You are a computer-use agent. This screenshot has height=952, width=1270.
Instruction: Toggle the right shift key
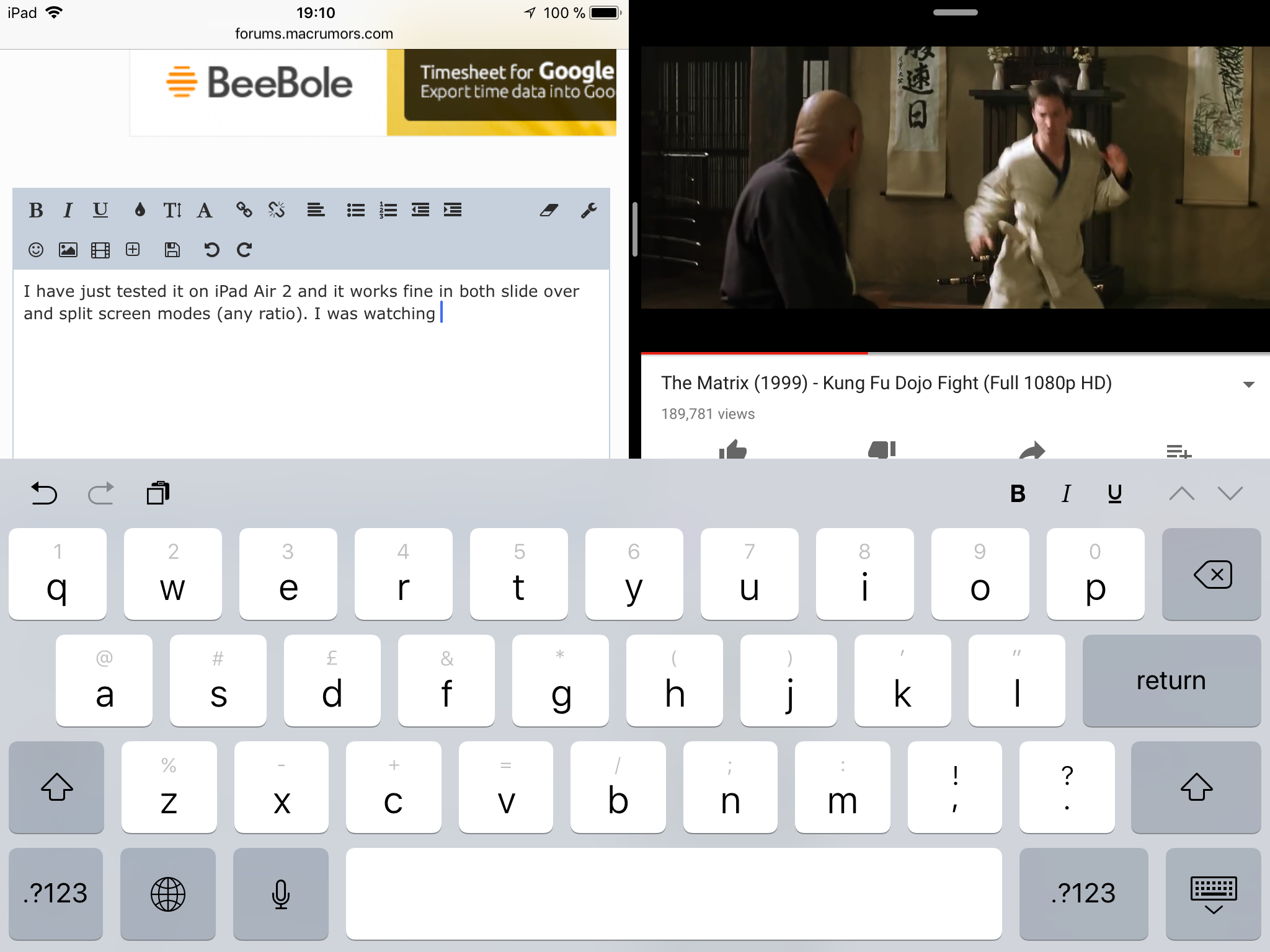[x=1196, y=787]
